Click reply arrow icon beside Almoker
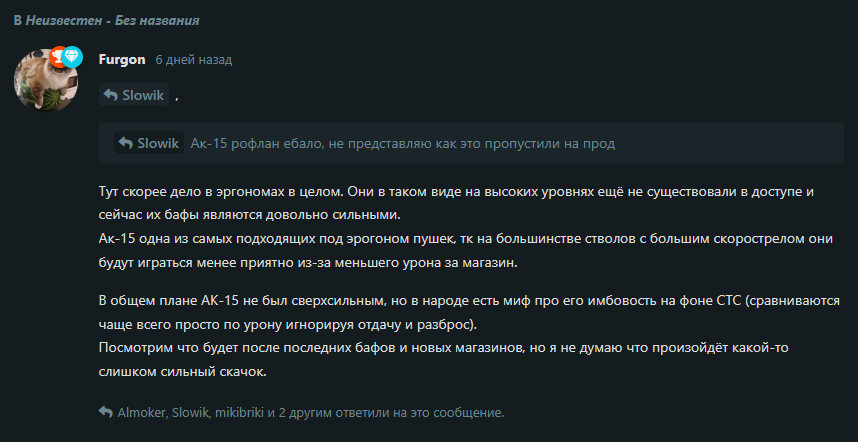 [106, 412]
